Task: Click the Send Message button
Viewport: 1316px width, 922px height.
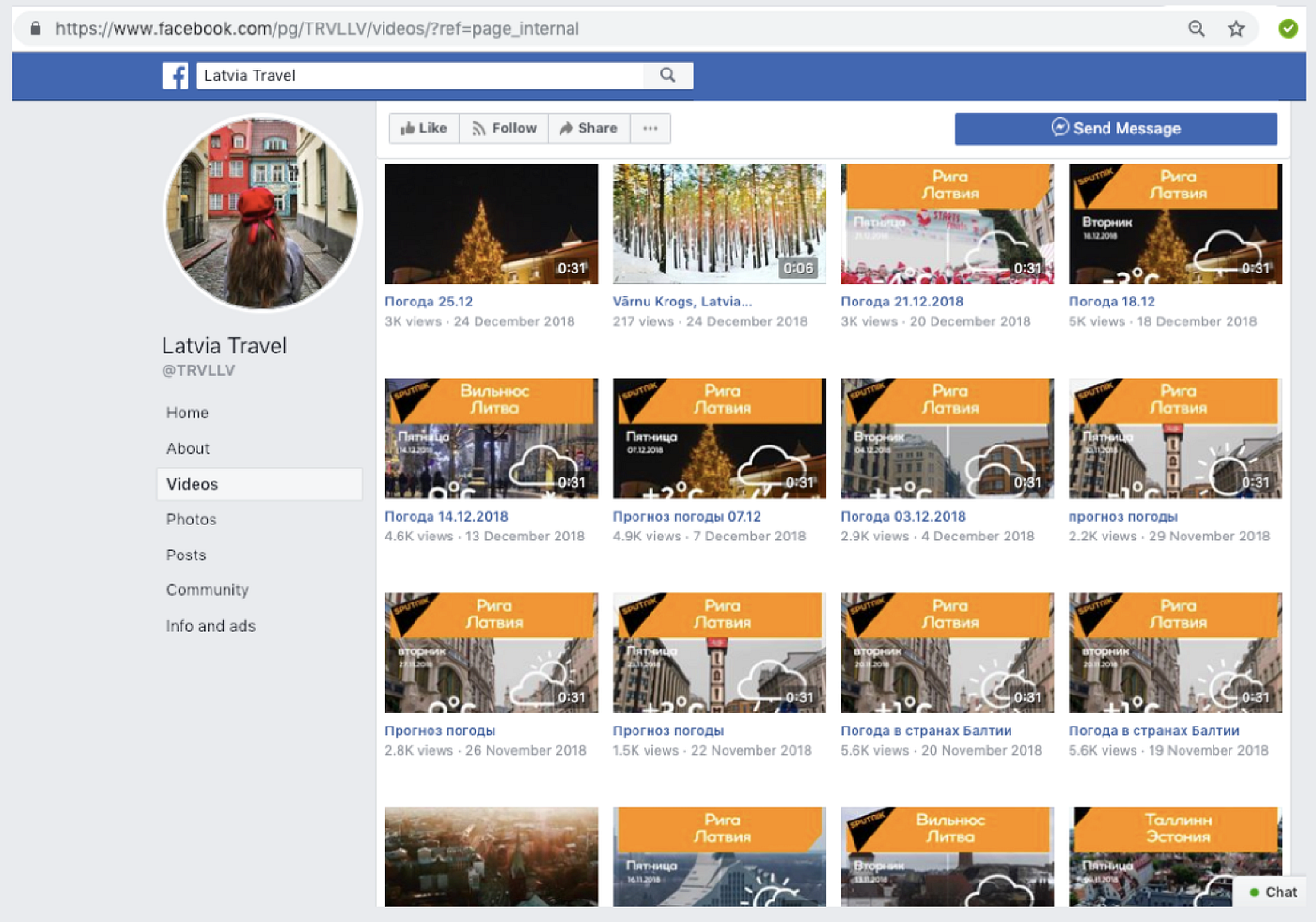Action: 1116,129
